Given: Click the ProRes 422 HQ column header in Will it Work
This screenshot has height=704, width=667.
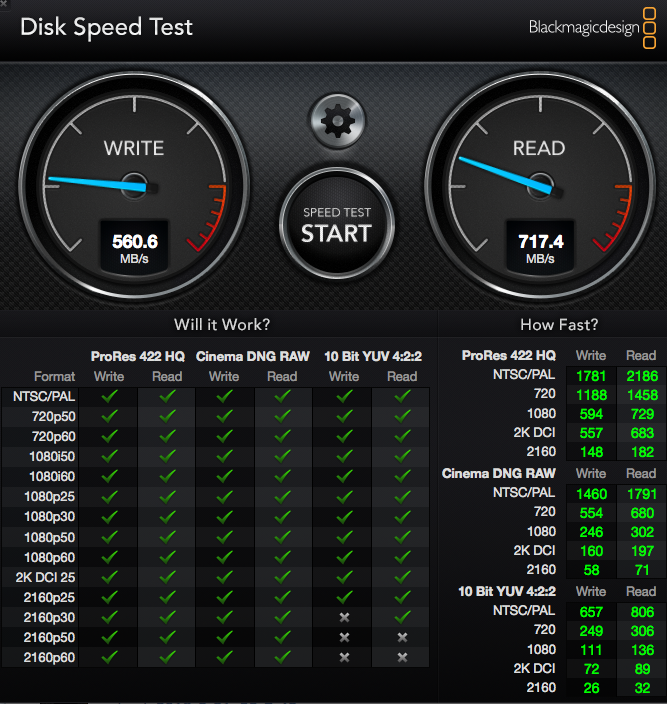Looking at the screenshot, I should (x=138, y=356).
